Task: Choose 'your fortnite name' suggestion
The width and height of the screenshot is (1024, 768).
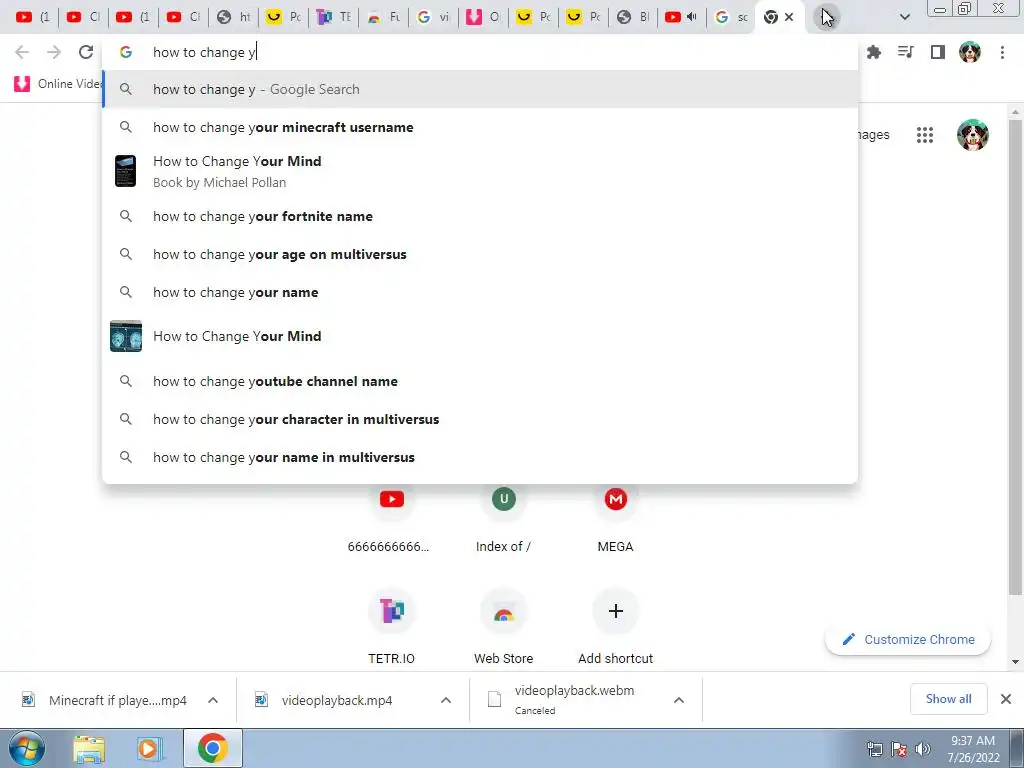Action: [480, 216]
